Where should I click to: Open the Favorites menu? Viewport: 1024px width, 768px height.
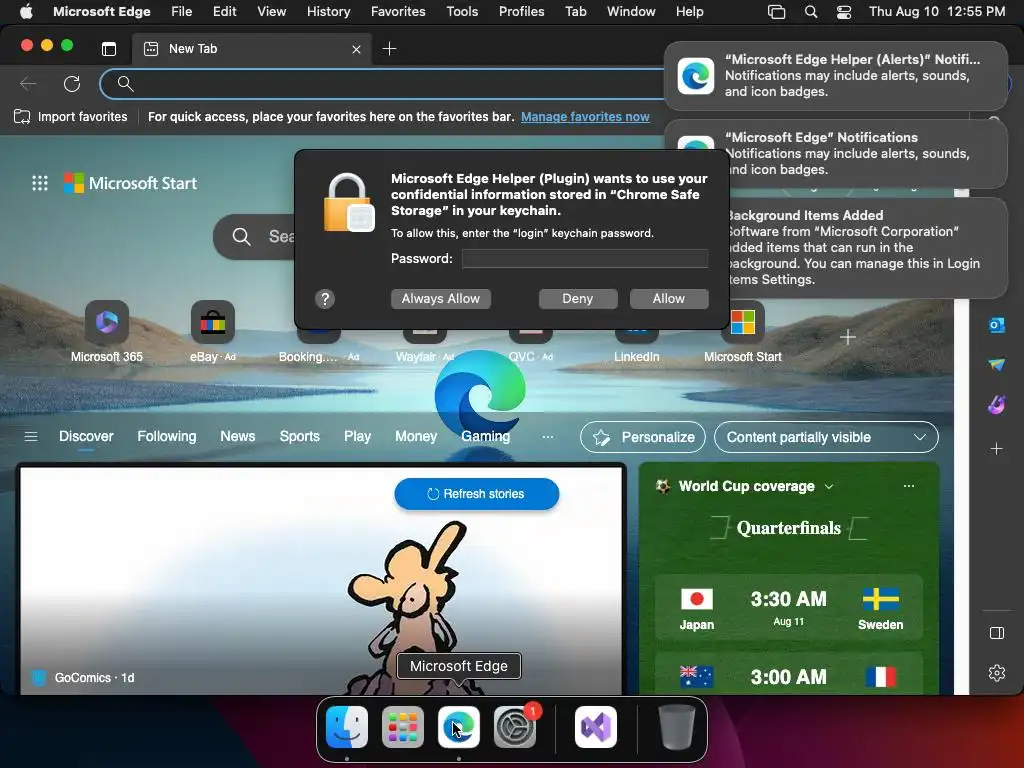point(398,11)
